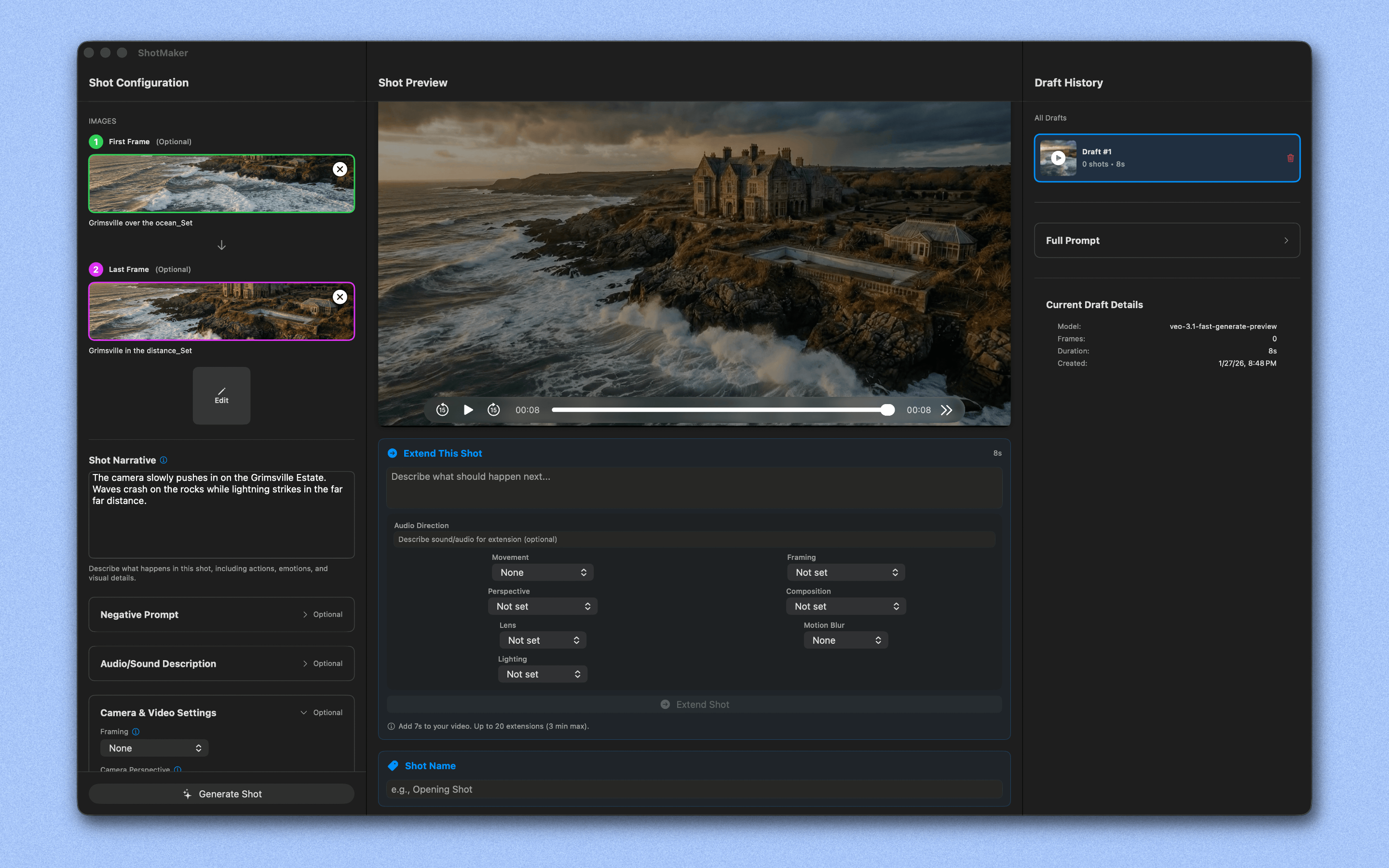Click the sparkle icon on Generate Shot
1389x868 pixels.
(187, 793)
